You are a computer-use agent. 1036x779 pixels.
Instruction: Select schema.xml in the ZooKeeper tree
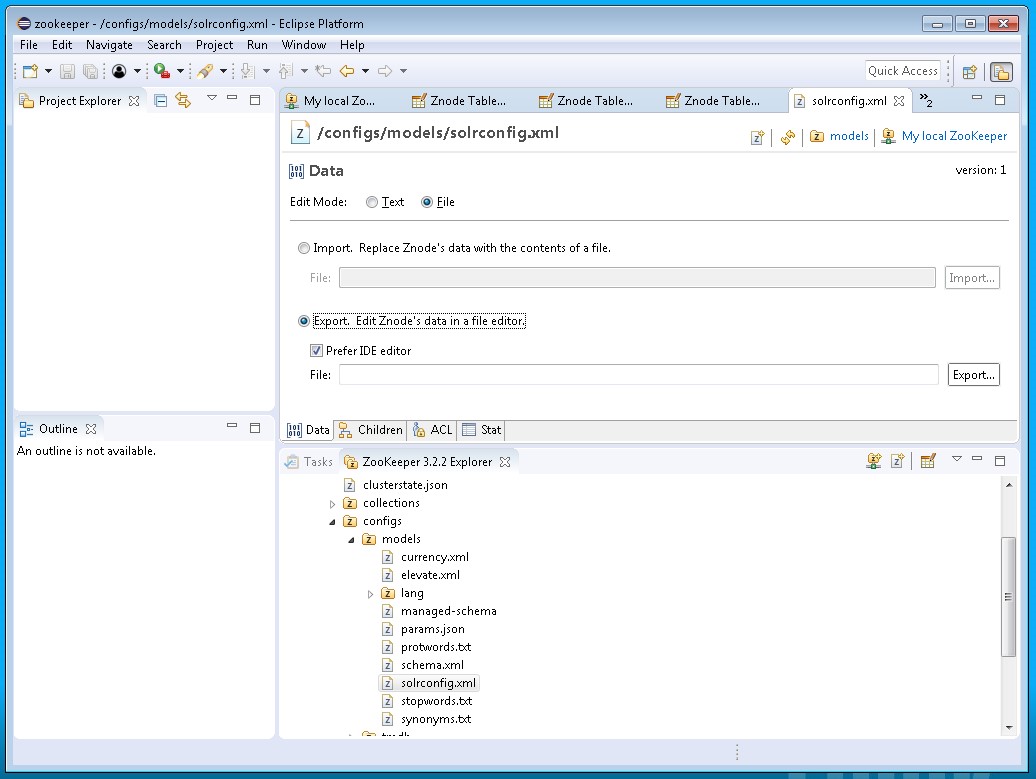click(x=431, y=665)
